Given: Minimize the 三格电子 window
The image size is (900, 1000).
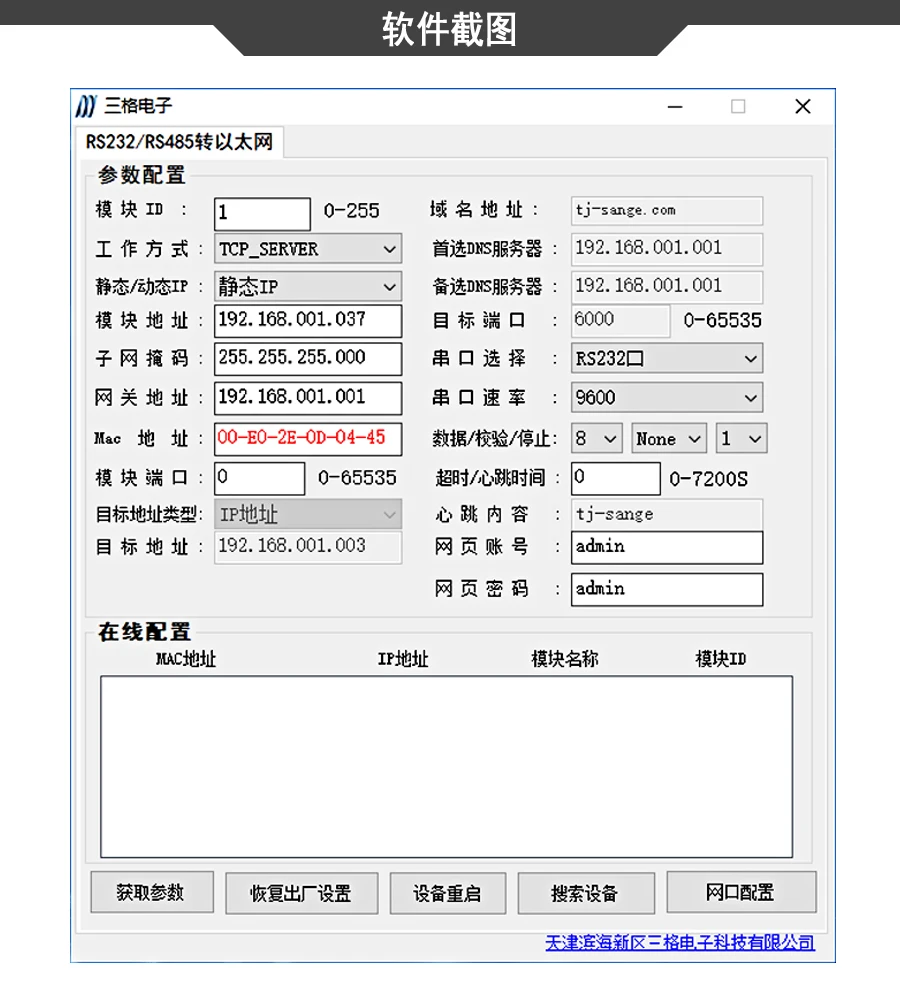Looking at the screenshot, I should 675,107.
